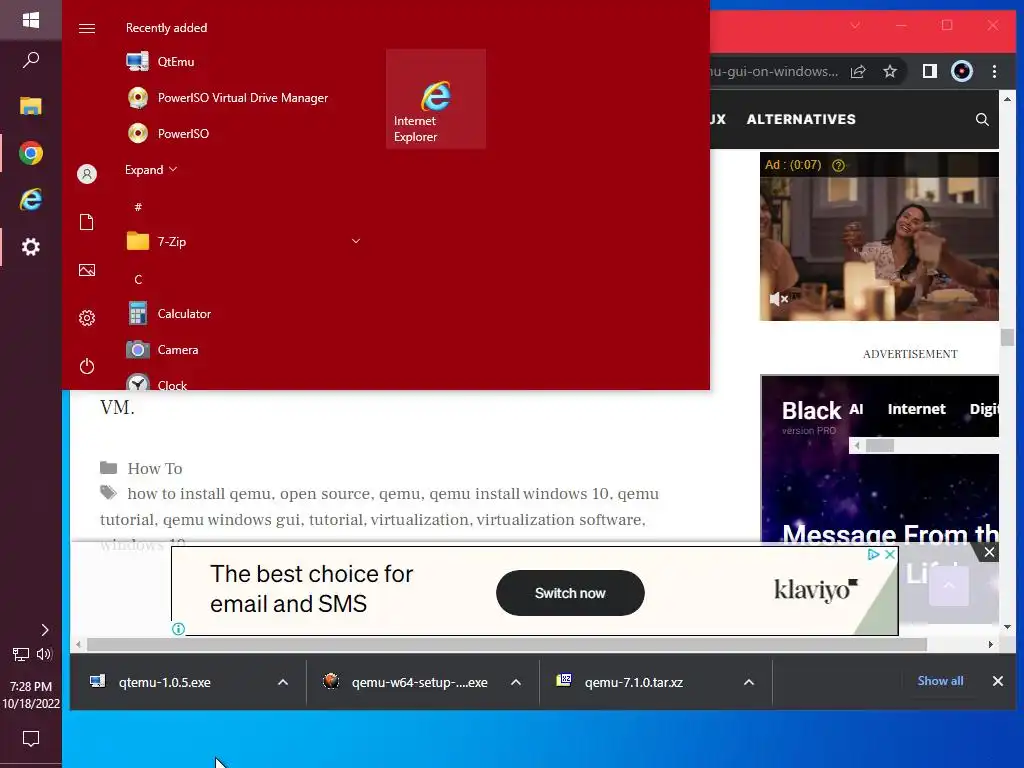Open the How To category link
This screenshot has width=1024, height=768.
[155, 468]
